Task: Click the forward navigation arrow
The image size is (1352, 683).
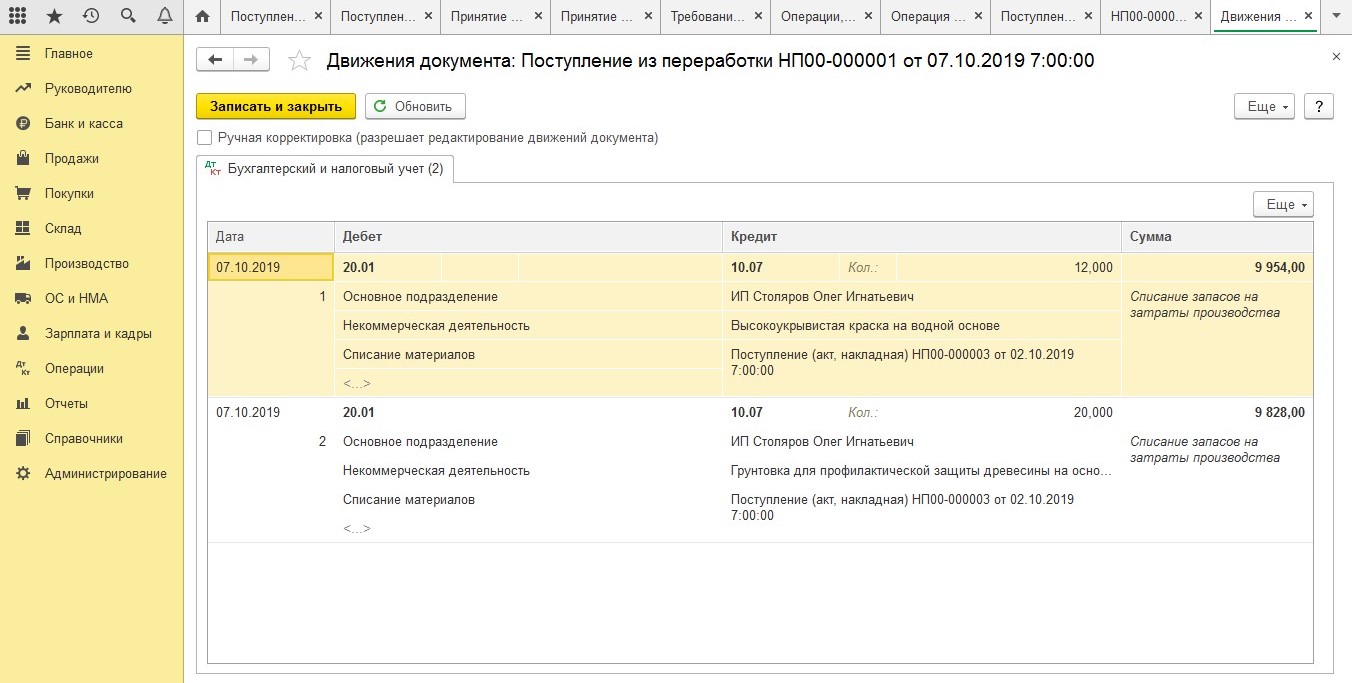Action: [x=251, y=60]
